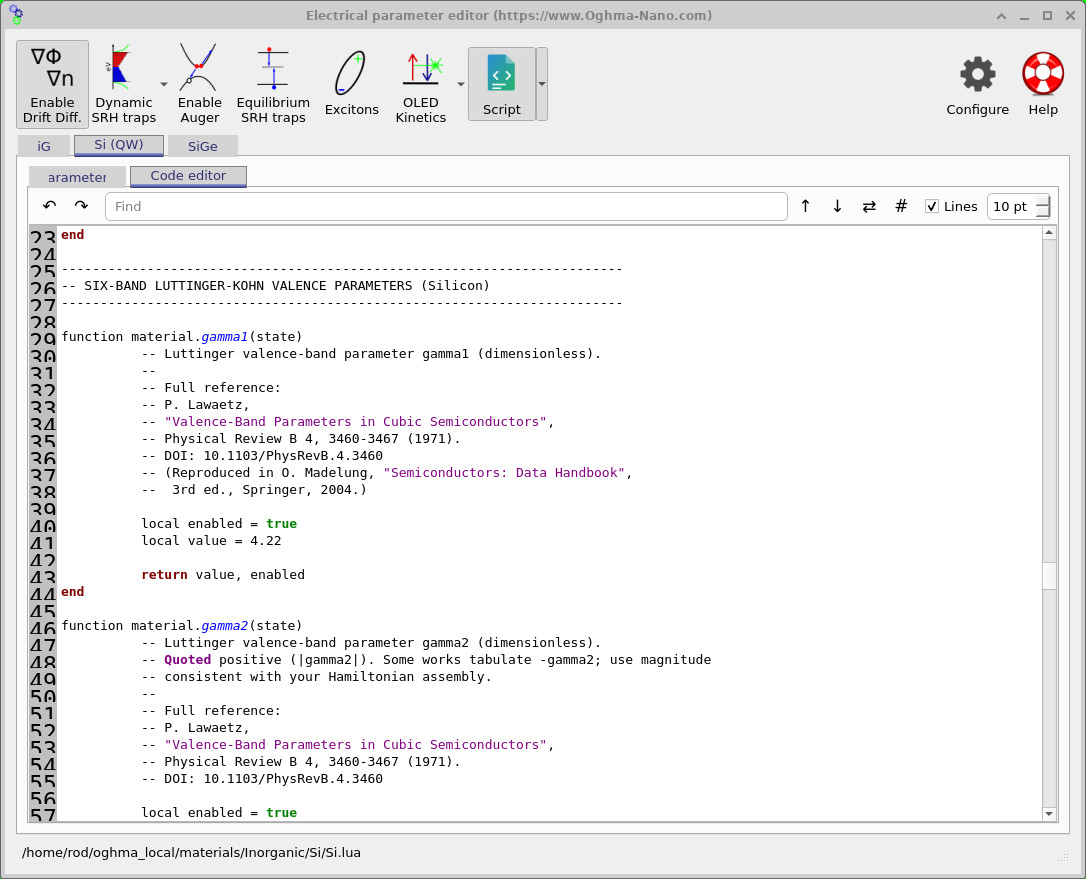Find next match with down arrow

point(837,206)
